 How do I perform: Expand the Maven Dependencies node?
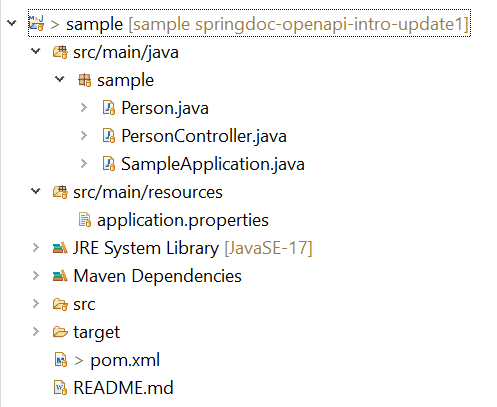click(x=36, y=275)
